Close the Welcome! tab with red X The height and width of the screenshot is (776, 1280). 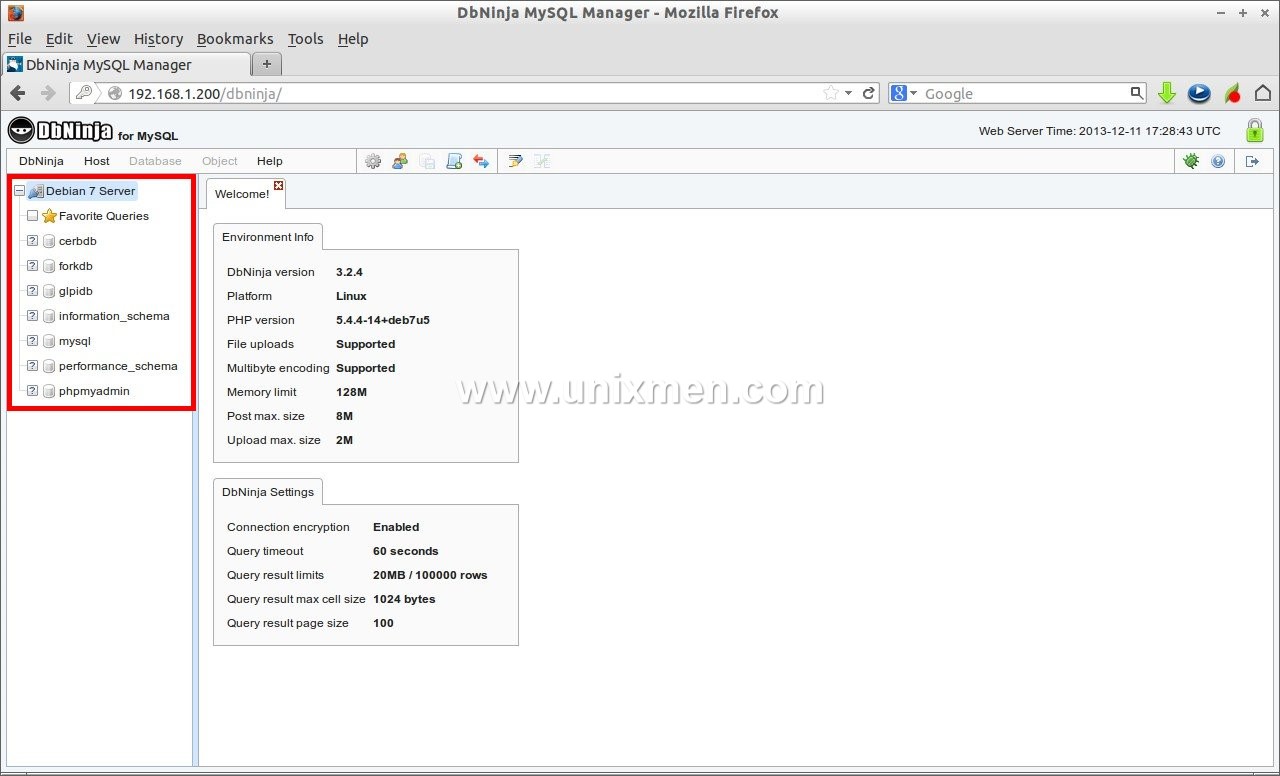click(x=279, y=185)
